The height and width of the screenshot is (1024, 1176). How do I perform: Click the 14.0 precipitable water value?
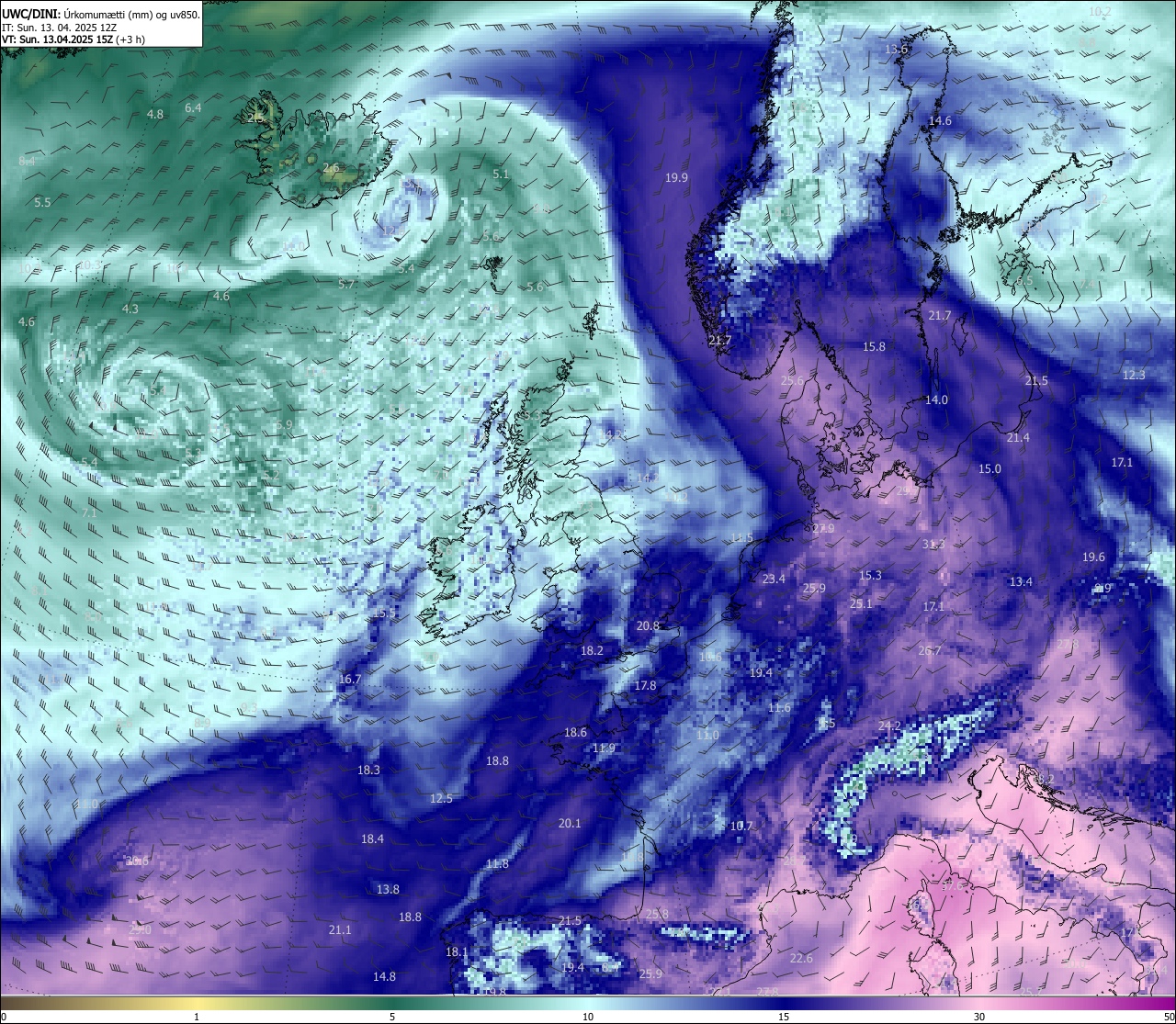pyautogui.click(x=936, y=399)
